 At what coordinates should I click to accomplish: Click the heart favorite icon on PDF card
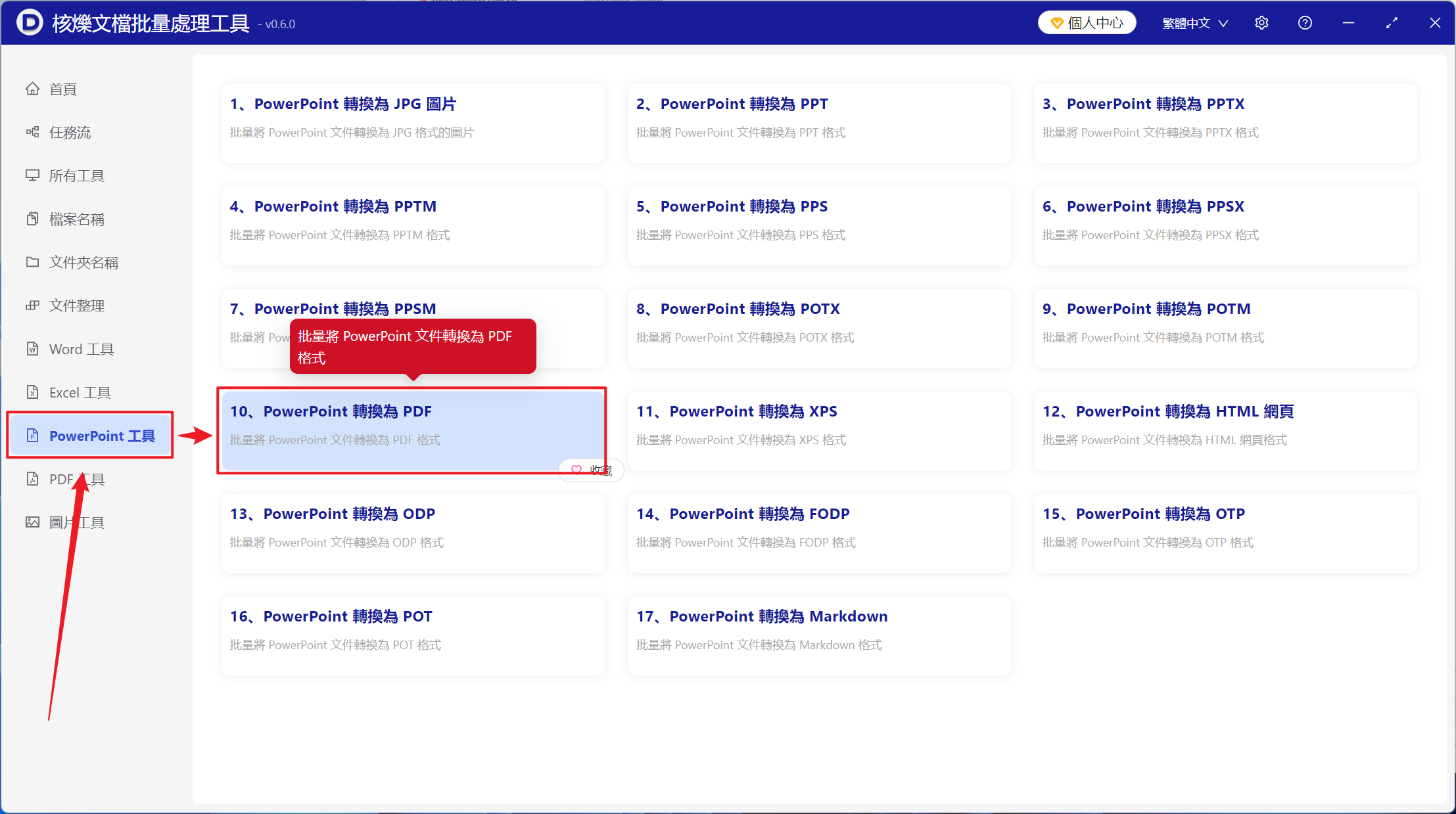click(x=576, y=470)
